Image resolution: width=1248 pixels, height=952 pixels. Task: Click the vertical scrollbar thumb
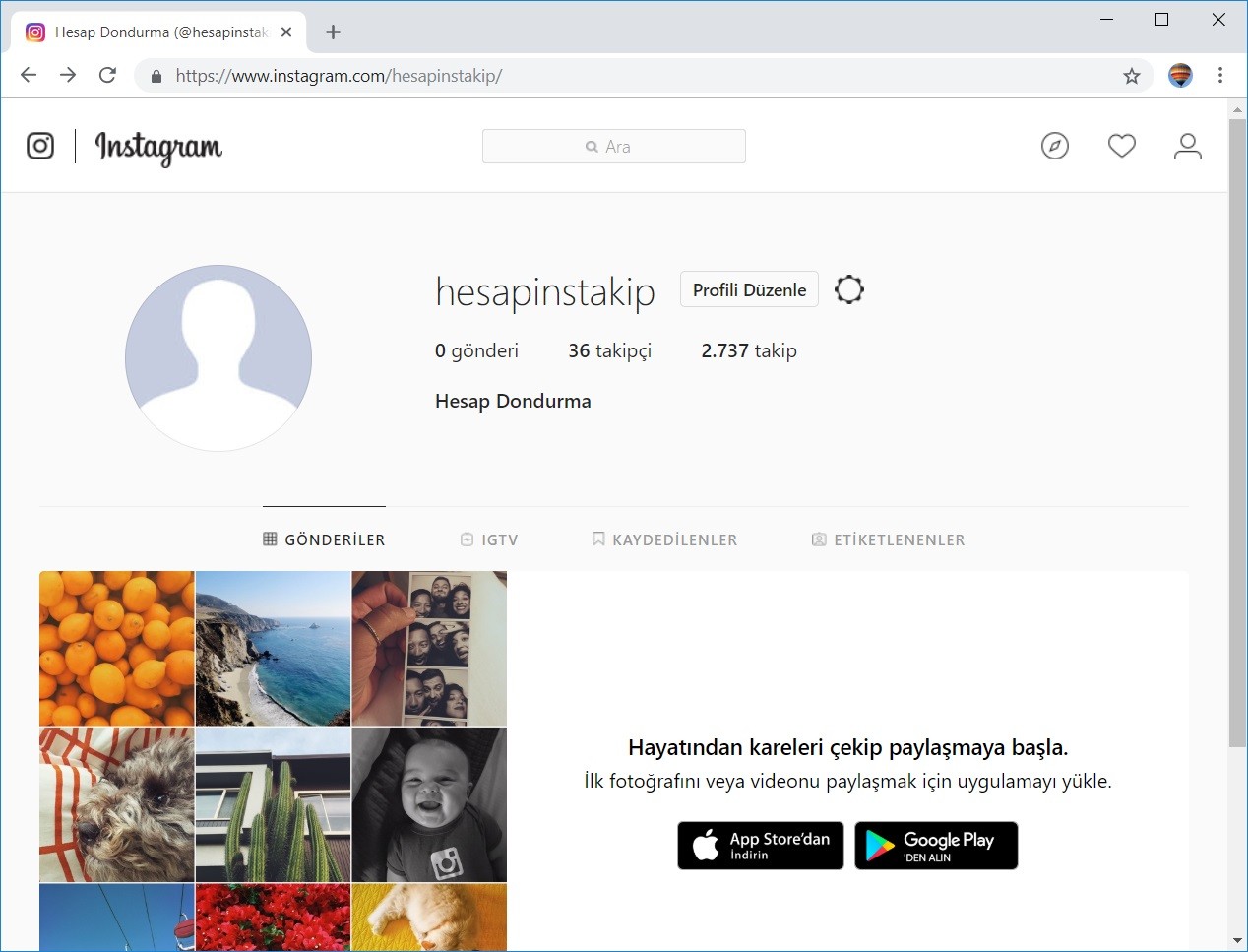click(1237, 433)
